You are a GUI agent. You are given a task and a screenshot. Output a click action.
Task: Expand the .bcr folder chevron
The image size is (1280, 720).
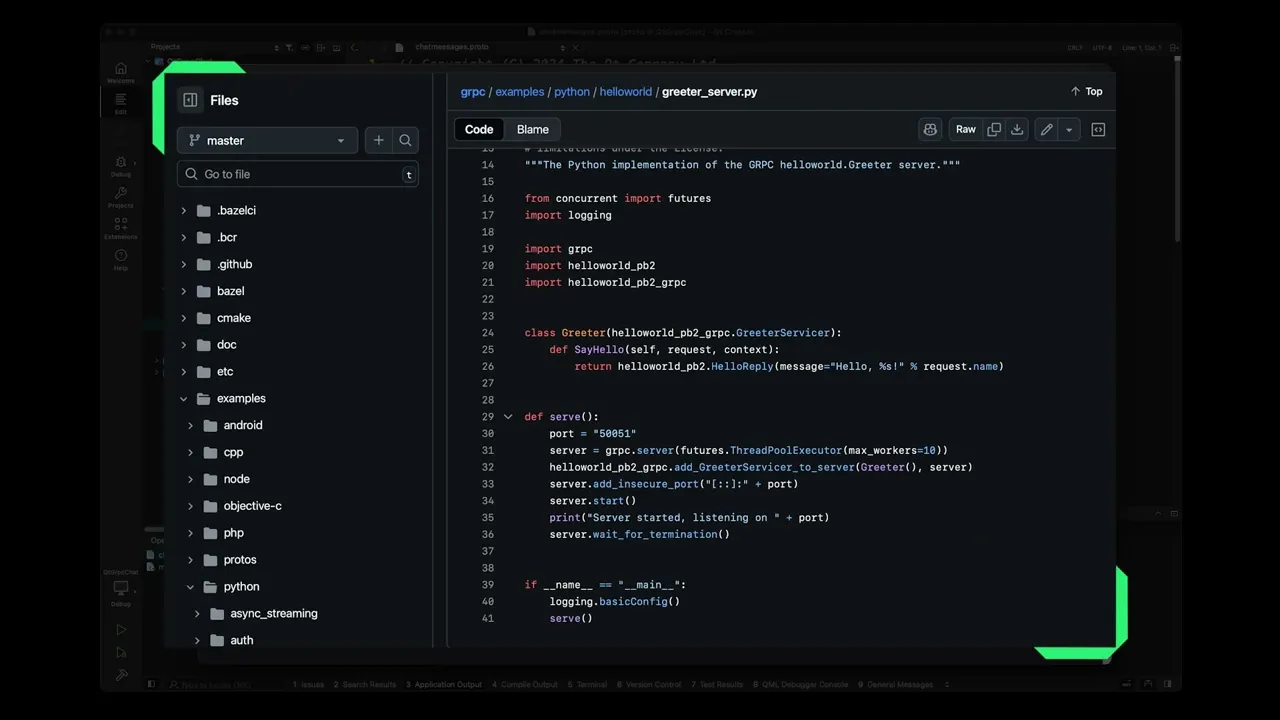(x=184, y=238)
